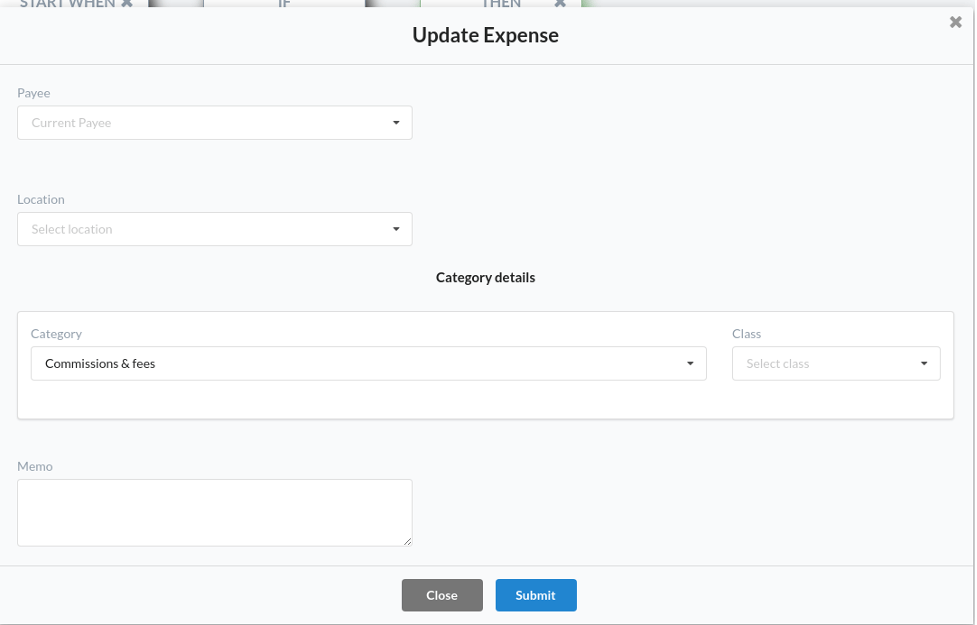
Task: Click the Payee dropdown arrow
Action: click(x=396, y=123)
